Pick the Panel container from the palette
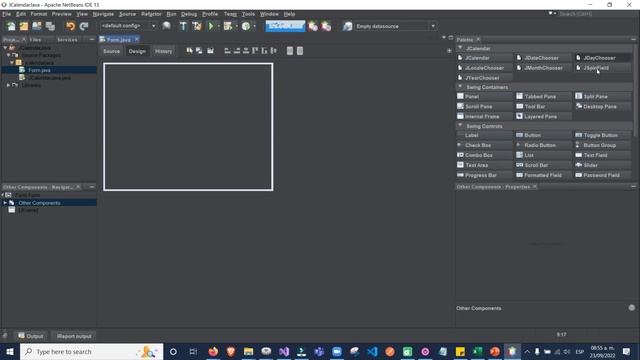 tap(484, 96)
